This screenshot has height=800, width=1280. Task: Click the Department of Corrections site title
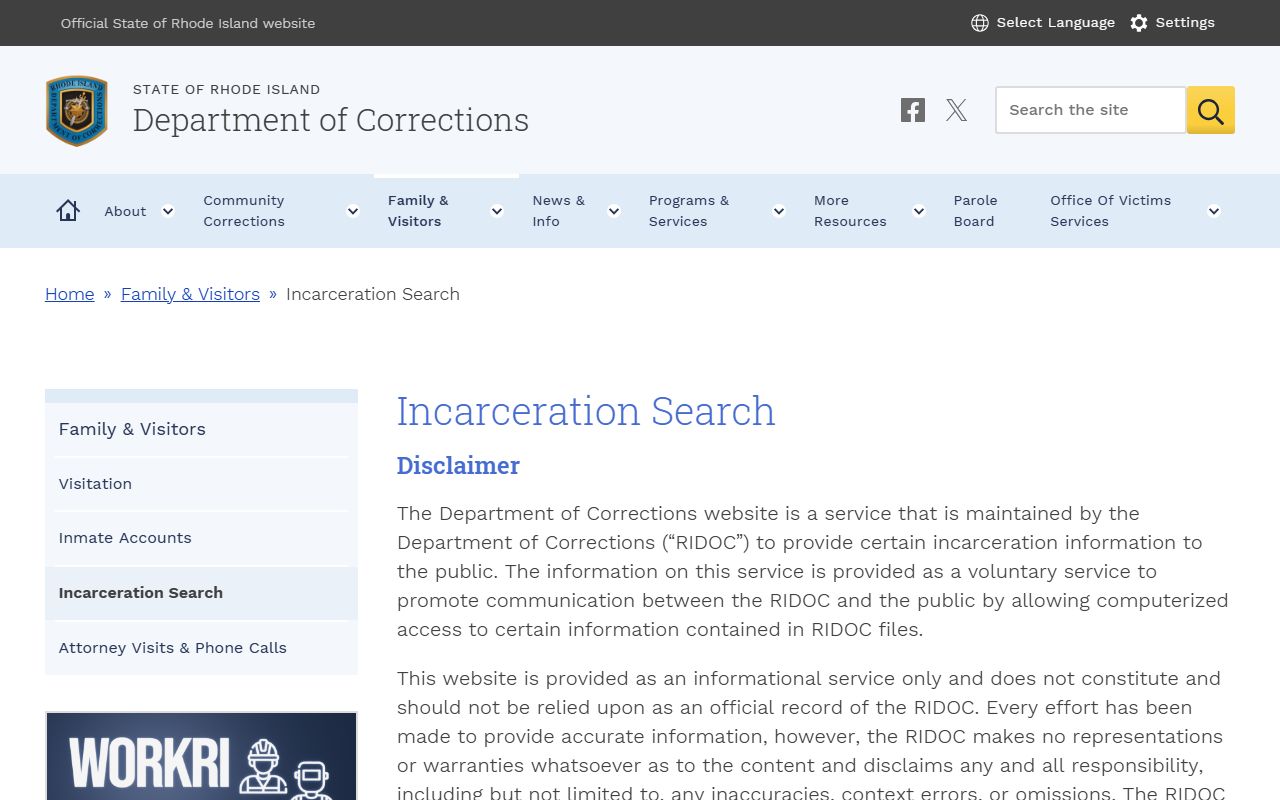[331, 120]
